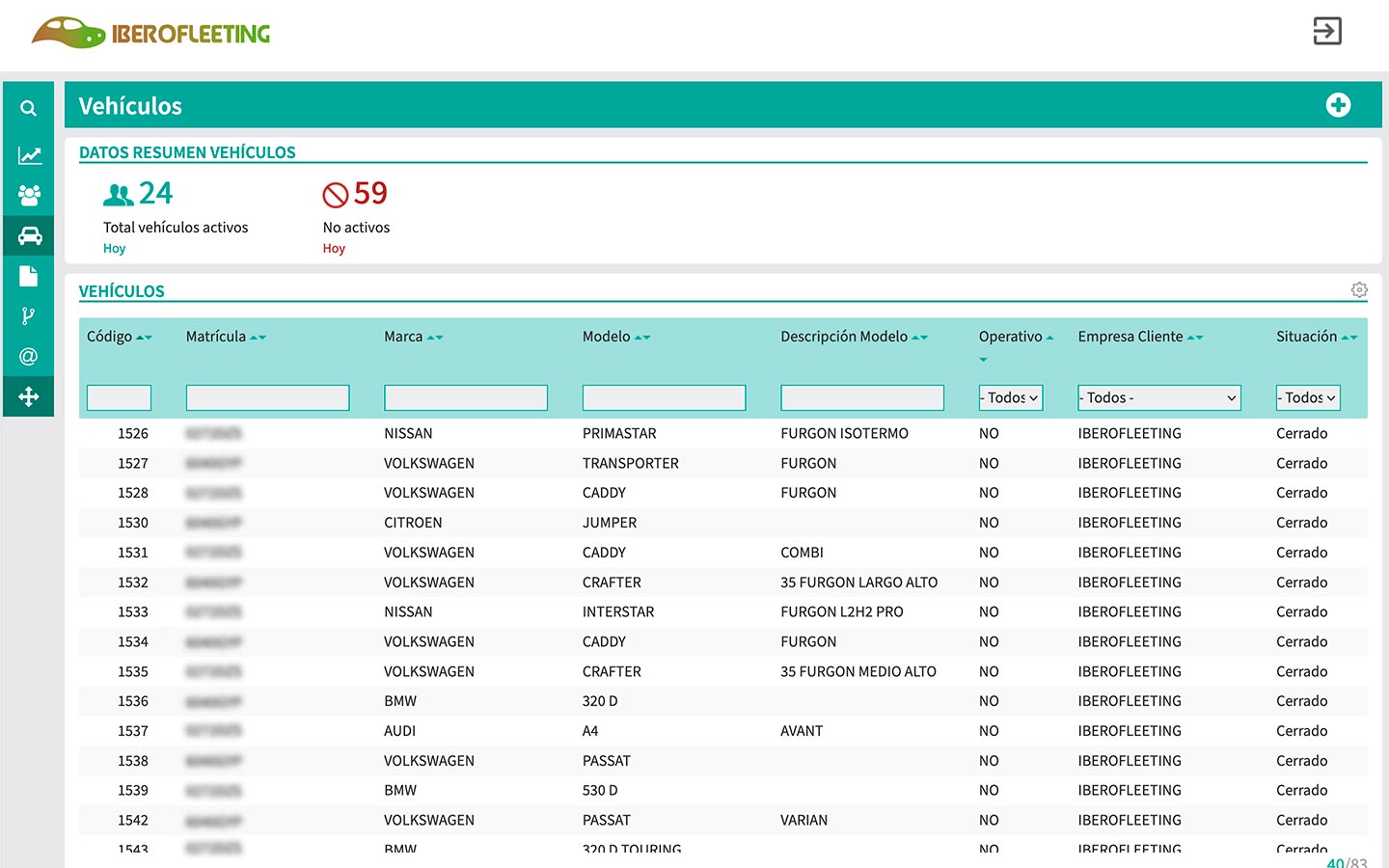Screen dimensions: 1389x868
Task: Click VARIAN description cell
Action: tap(804, 820)
